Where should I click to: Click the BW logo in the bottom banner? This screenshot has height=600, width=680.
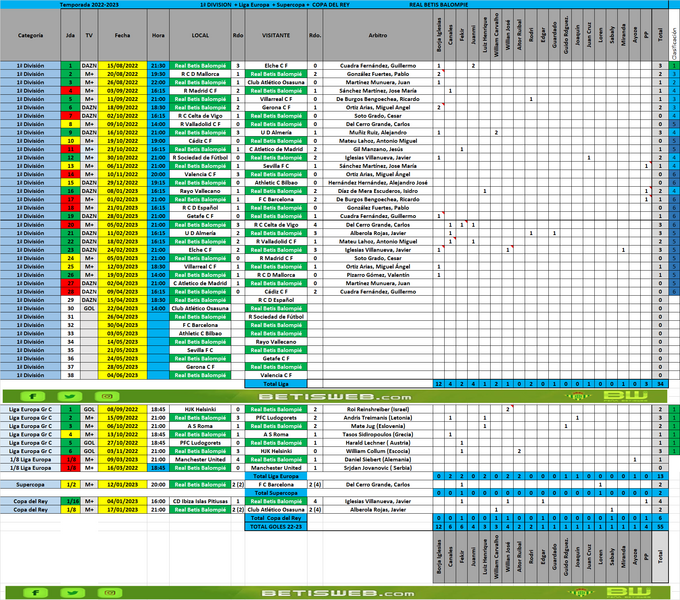(628, 593)
